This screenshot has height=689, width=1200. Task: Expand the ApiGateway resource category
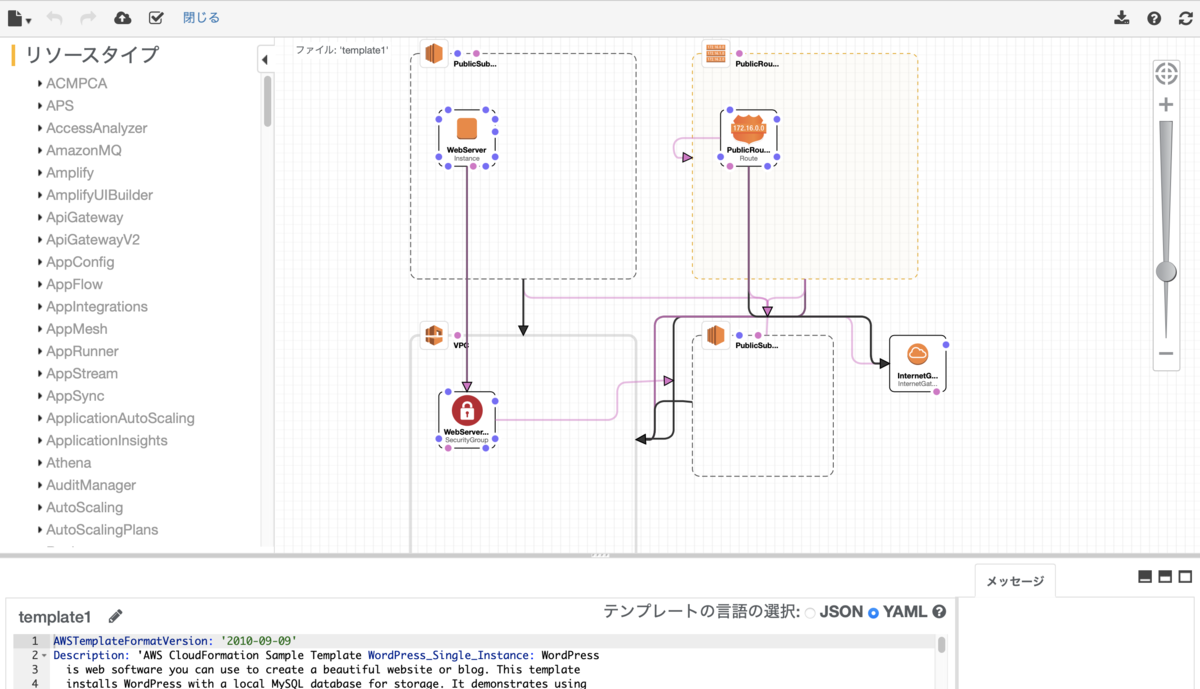(83, 217)
